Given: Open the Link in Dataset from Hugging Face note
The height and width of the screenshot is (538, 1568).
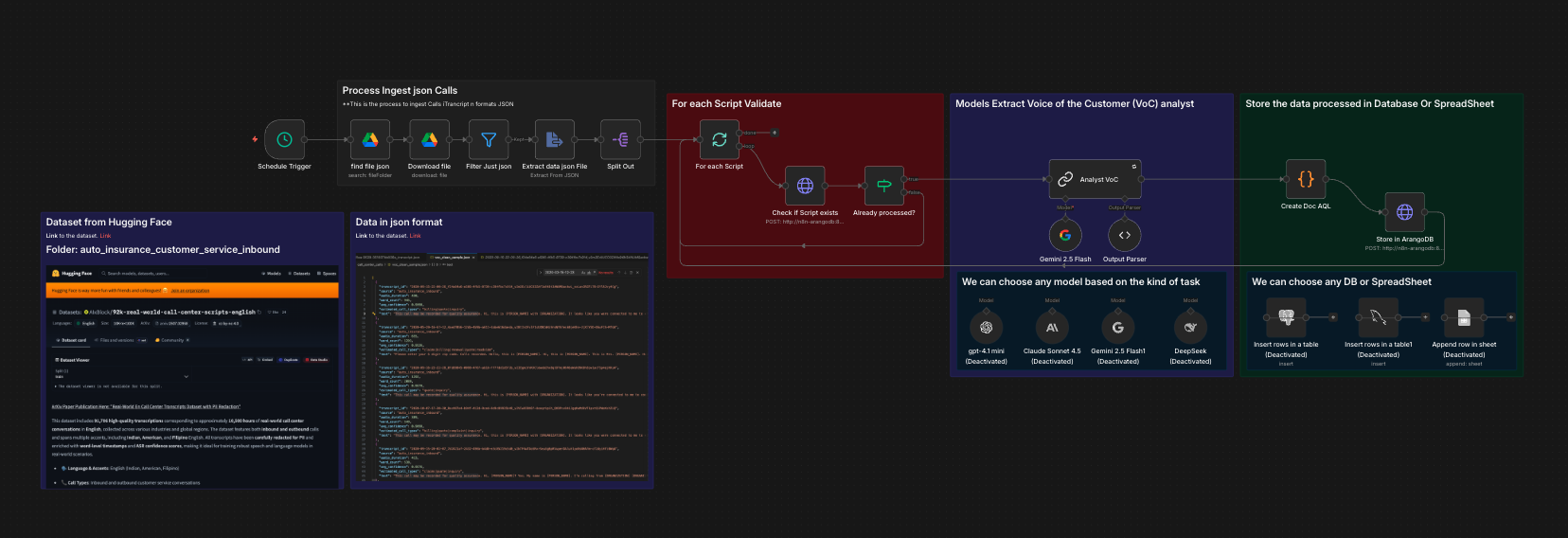Looking at the screenshot, I should point(105,236).
